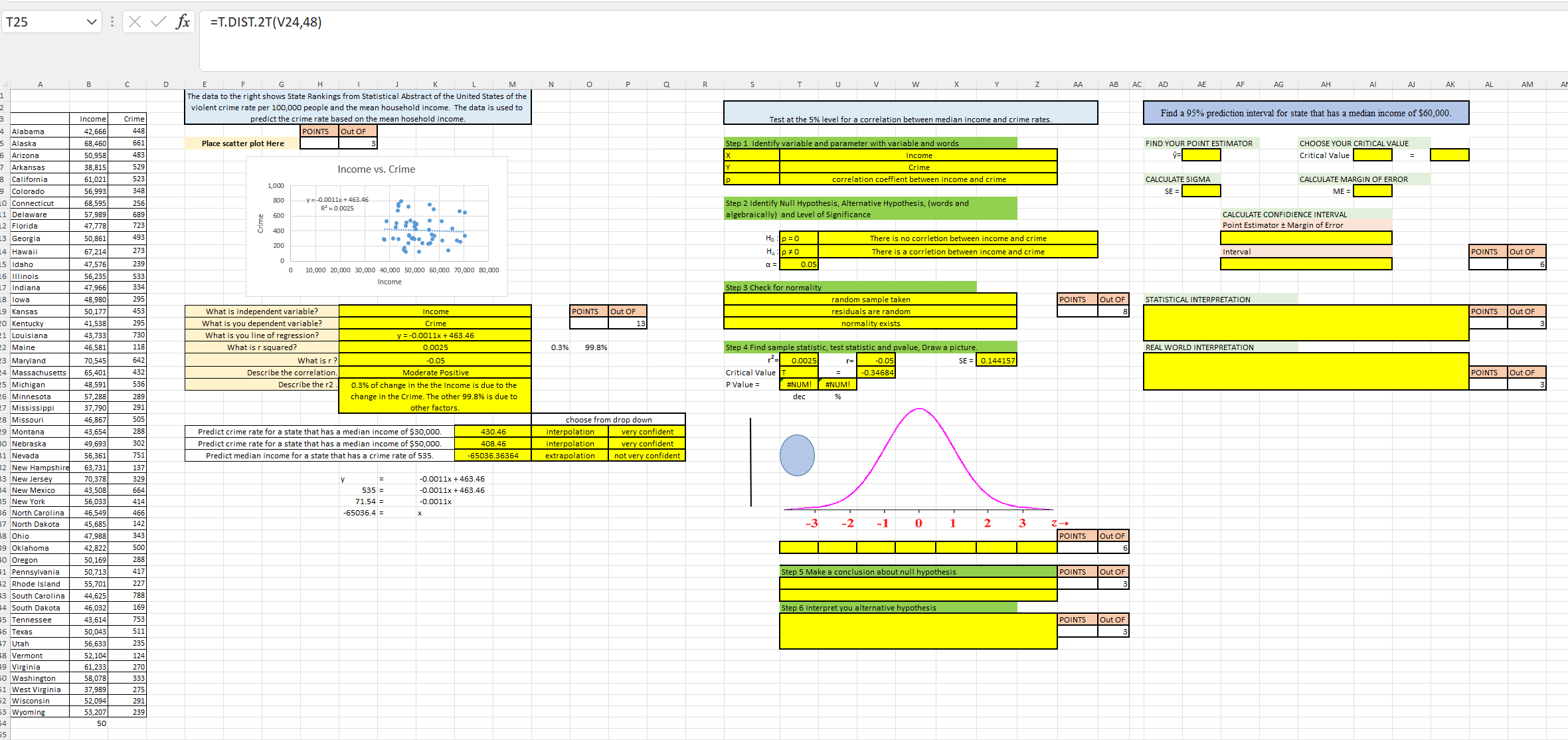Select the vertical black line shape
This screenshot has width=1568, height=740.
pyautogui.click(x=751, y=462)
